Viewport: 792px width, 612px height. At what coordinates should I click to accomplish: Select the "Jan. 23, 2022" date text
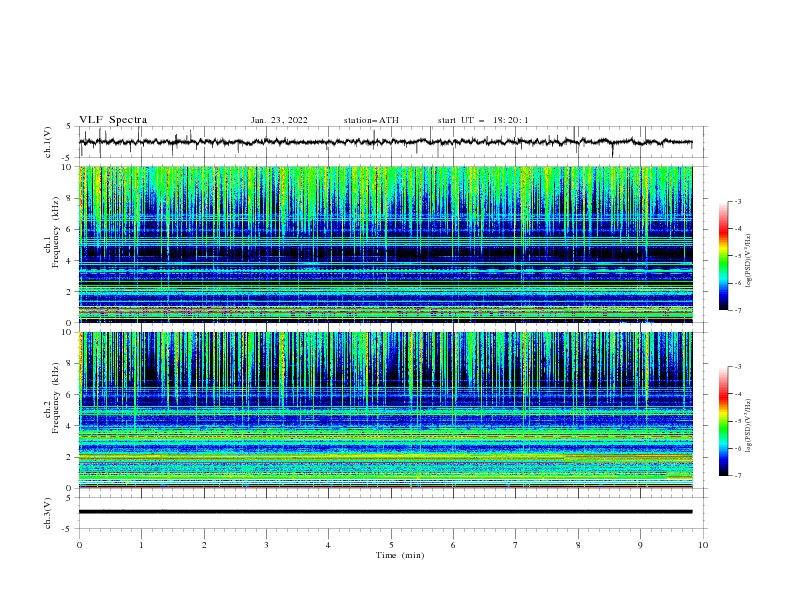click(x=279, y=120)
